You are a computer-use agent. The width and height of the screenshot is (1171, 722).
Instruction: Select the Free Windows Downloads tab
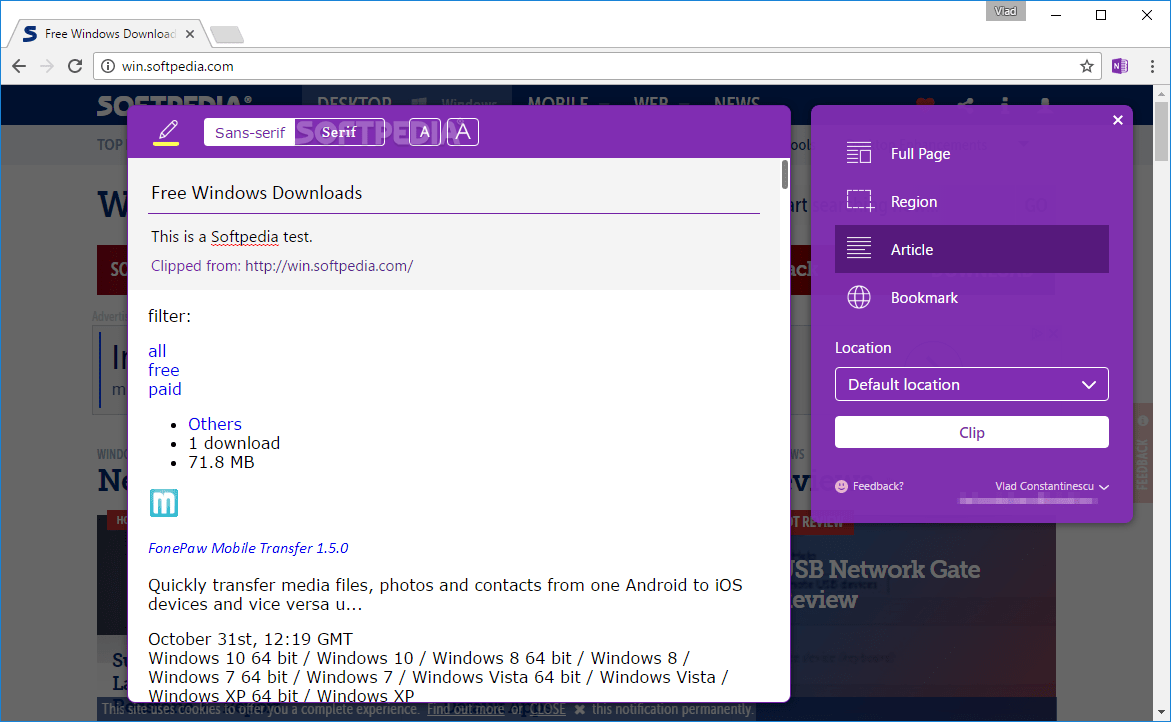coord(109,34)
